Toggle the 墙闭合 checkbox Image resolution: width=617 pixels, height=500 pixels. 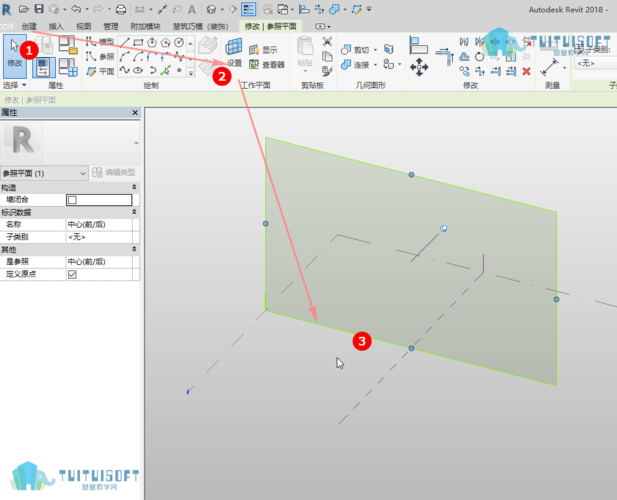click(x=71, y=200)
